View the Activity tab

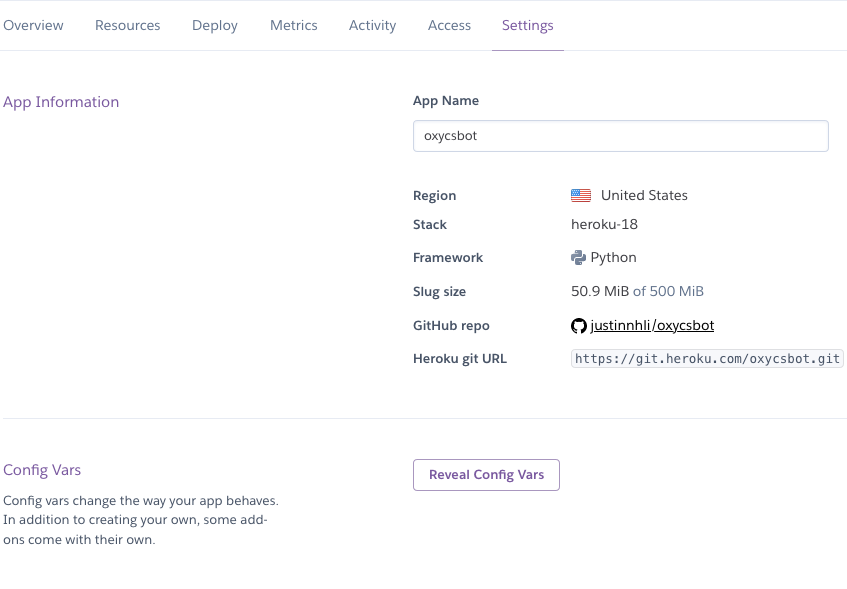(372, 25)
